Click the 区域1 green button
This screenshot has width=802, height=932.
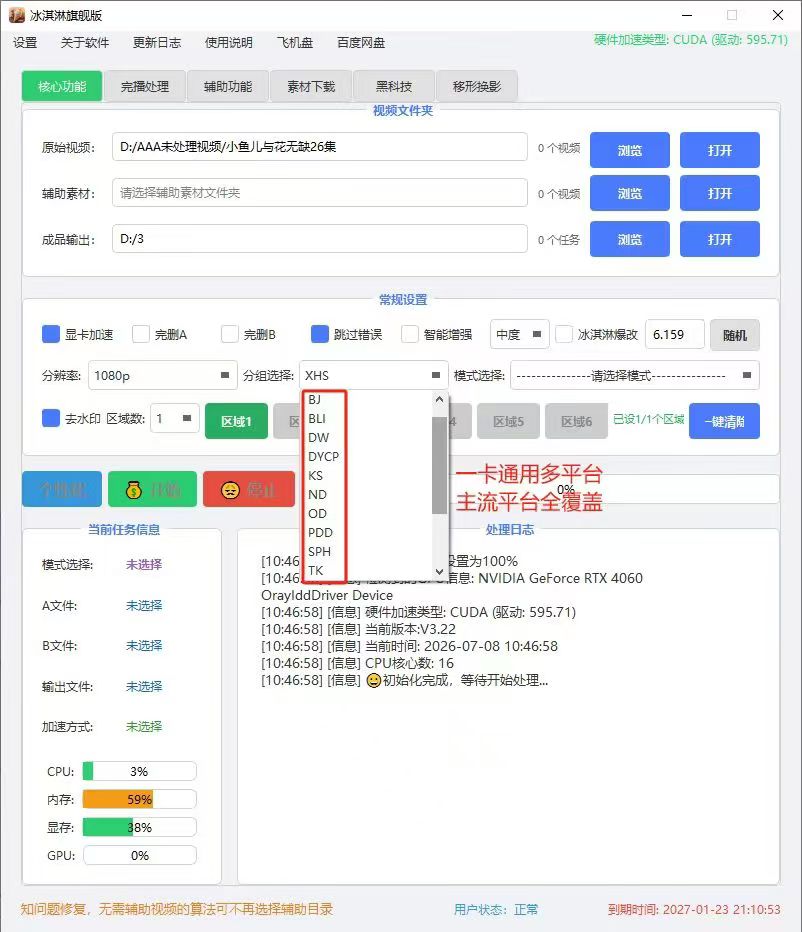coord(236,421)
